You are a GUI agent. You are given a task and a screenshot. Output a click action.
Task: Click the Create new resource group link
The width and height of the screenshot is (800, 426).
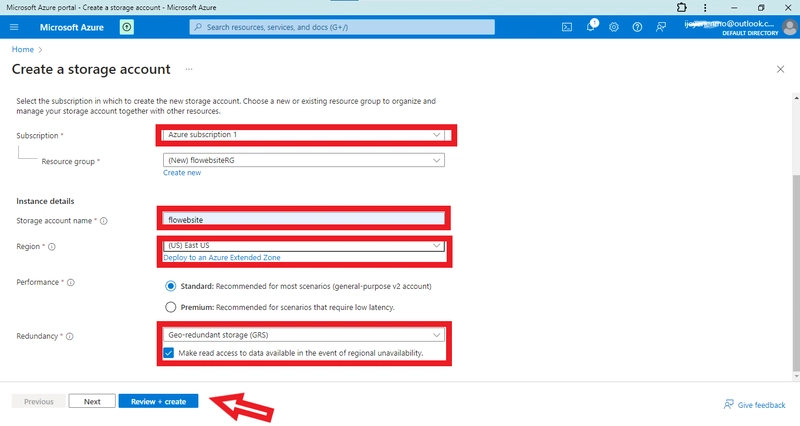(x=182, y=173)
